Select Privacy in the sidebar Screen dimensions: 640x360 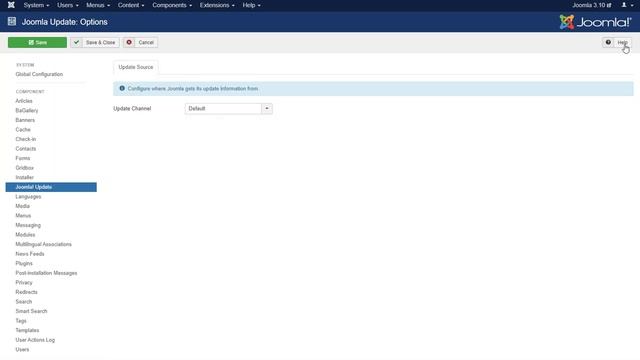pos(24,282)
